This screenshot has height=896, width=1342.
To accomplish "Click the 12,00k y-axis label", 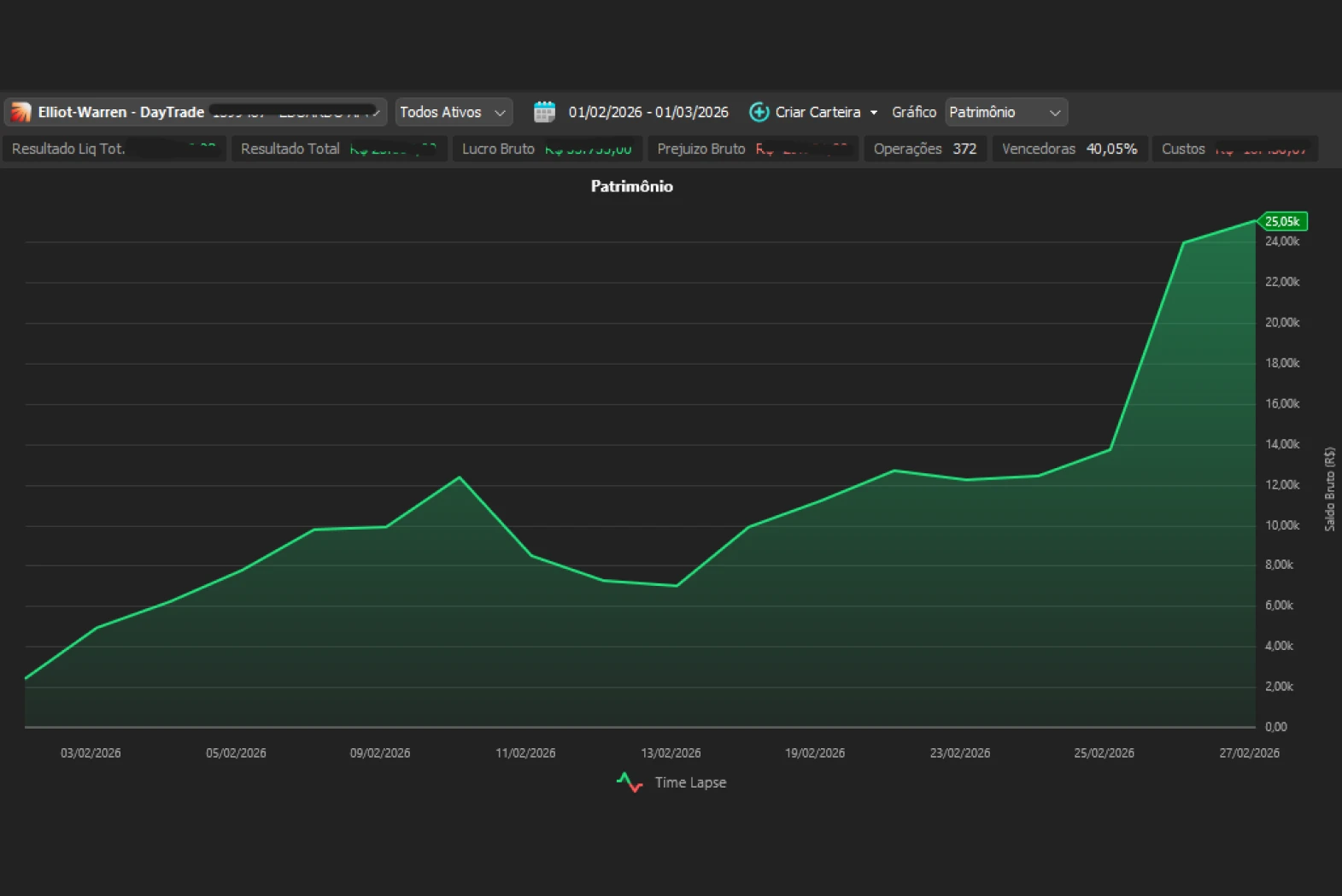I will pos(1282,484).
